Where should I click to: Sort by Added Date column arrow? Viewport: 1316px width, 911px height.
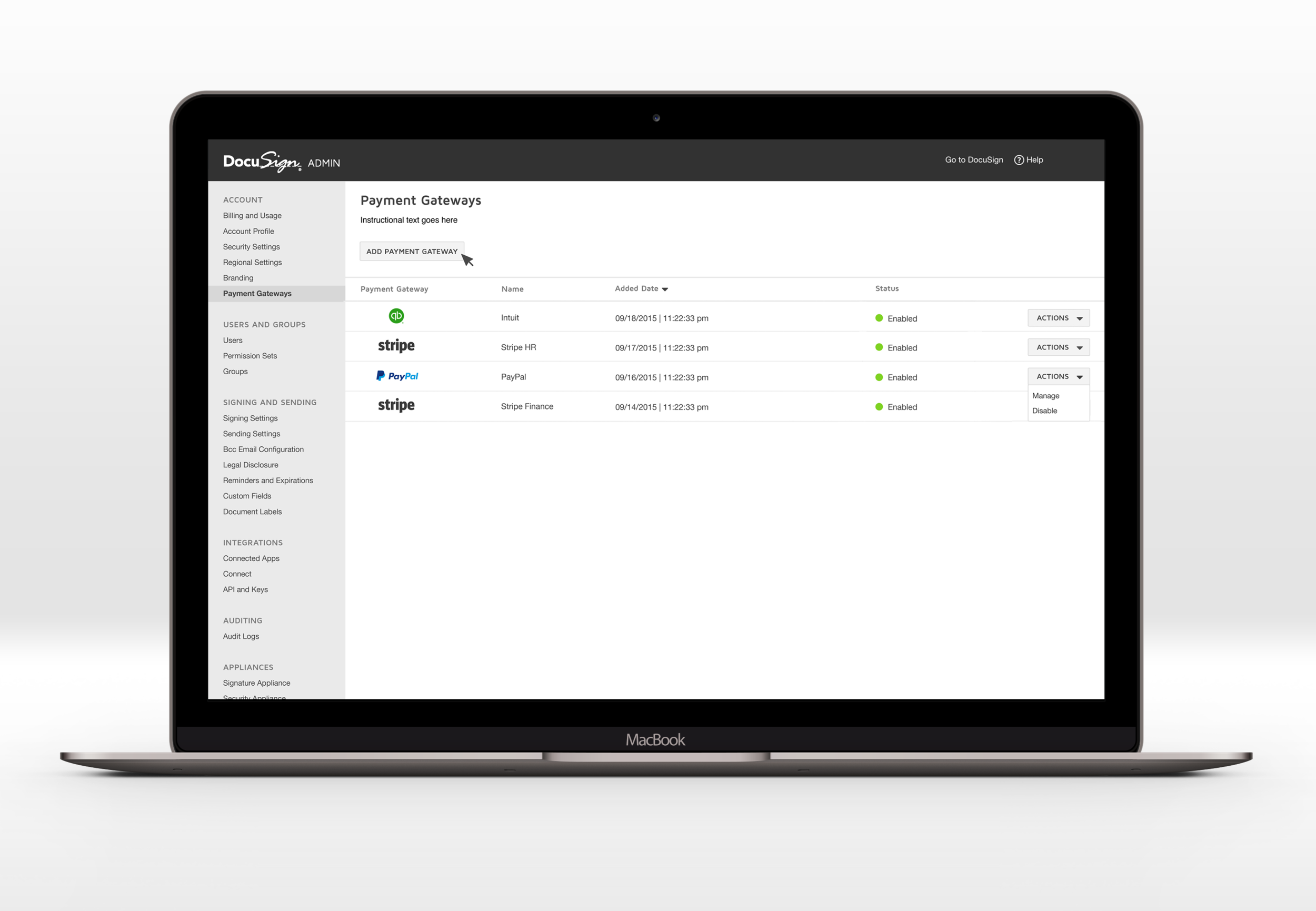(664, 289)
